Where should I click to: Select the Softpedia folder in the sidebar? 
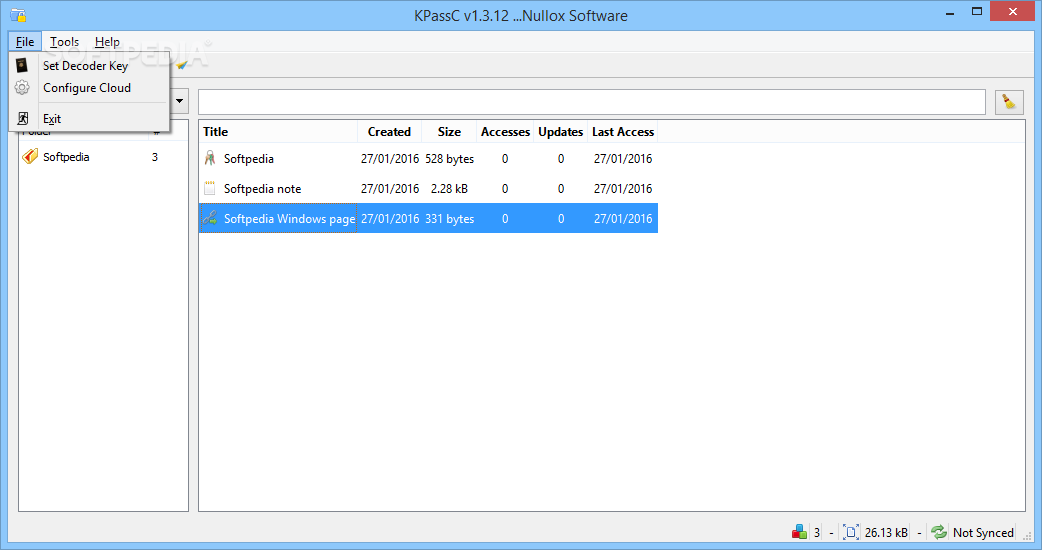66,157
